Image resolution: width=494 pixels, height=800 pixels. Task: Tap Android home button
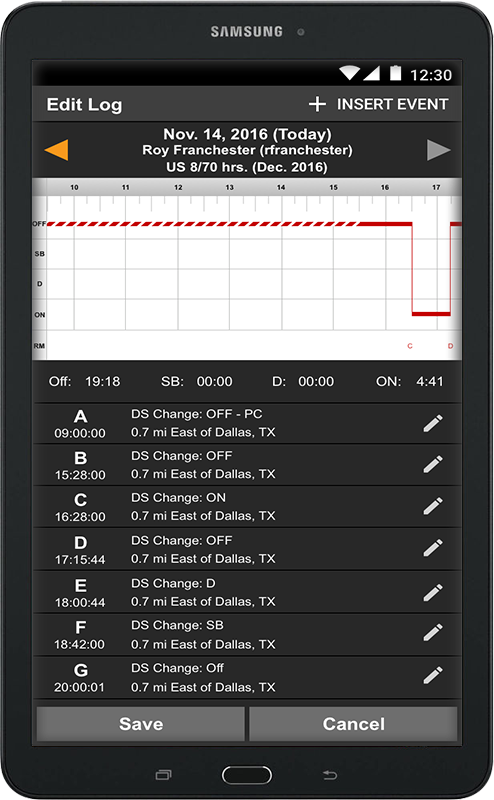tap(247, 775)
